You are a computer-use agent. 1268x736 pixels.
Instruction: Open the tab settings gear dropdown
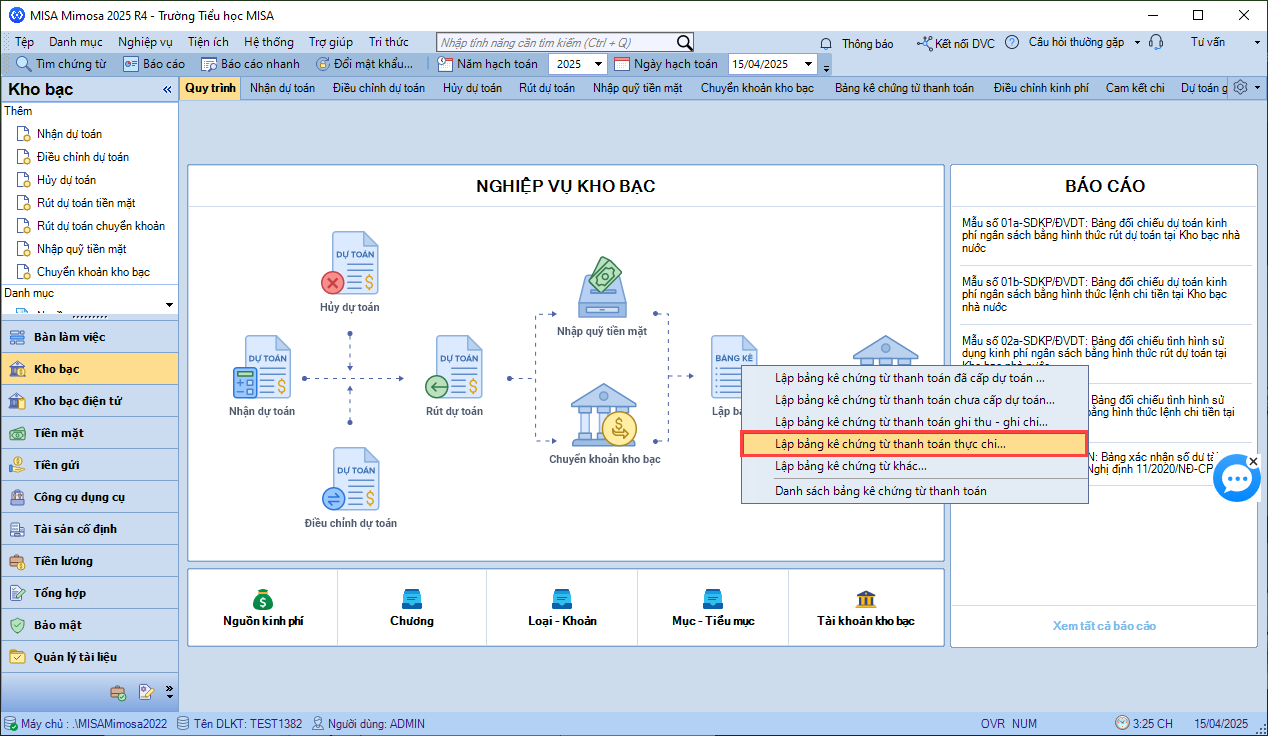click(x=1246, y=87)
